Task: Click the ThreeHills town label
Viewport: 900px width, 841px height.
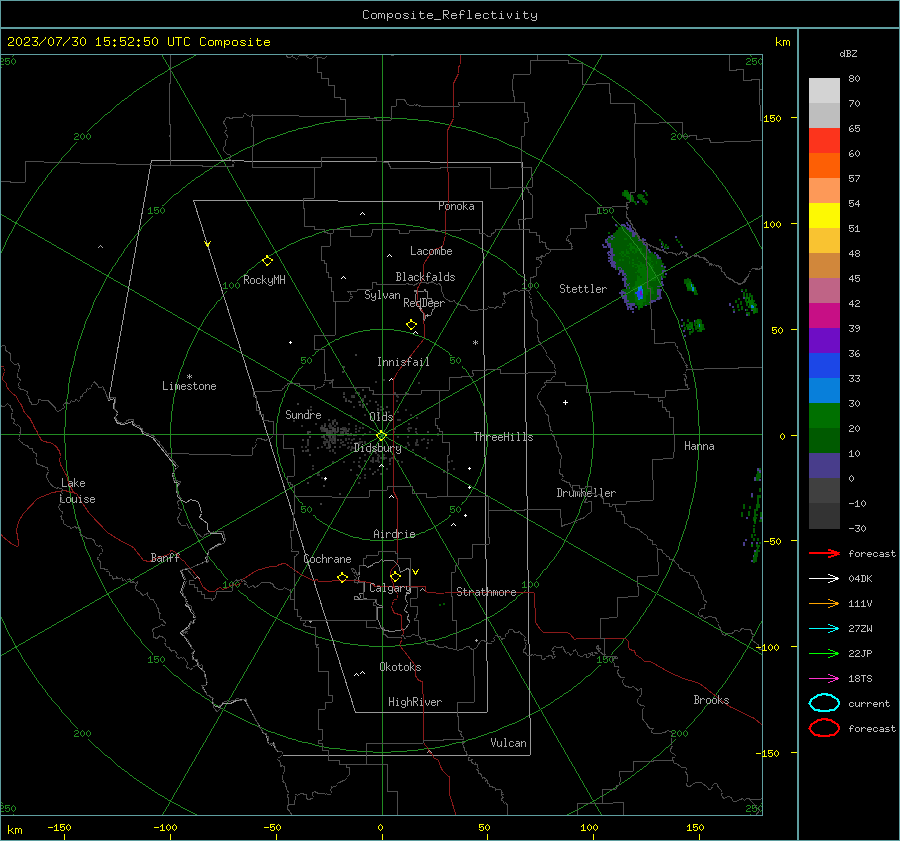Action: coord(503,437)
